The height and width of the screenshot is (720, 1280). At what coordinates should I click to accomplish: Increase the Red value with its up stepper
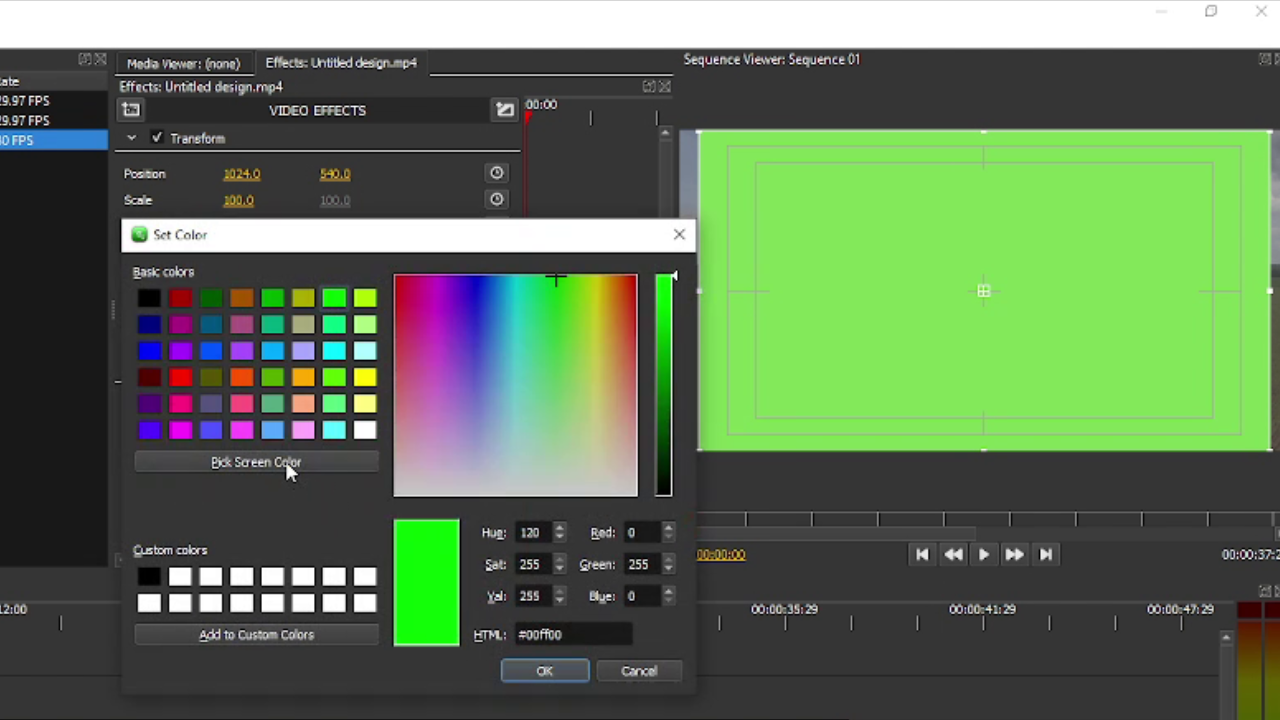668,528
